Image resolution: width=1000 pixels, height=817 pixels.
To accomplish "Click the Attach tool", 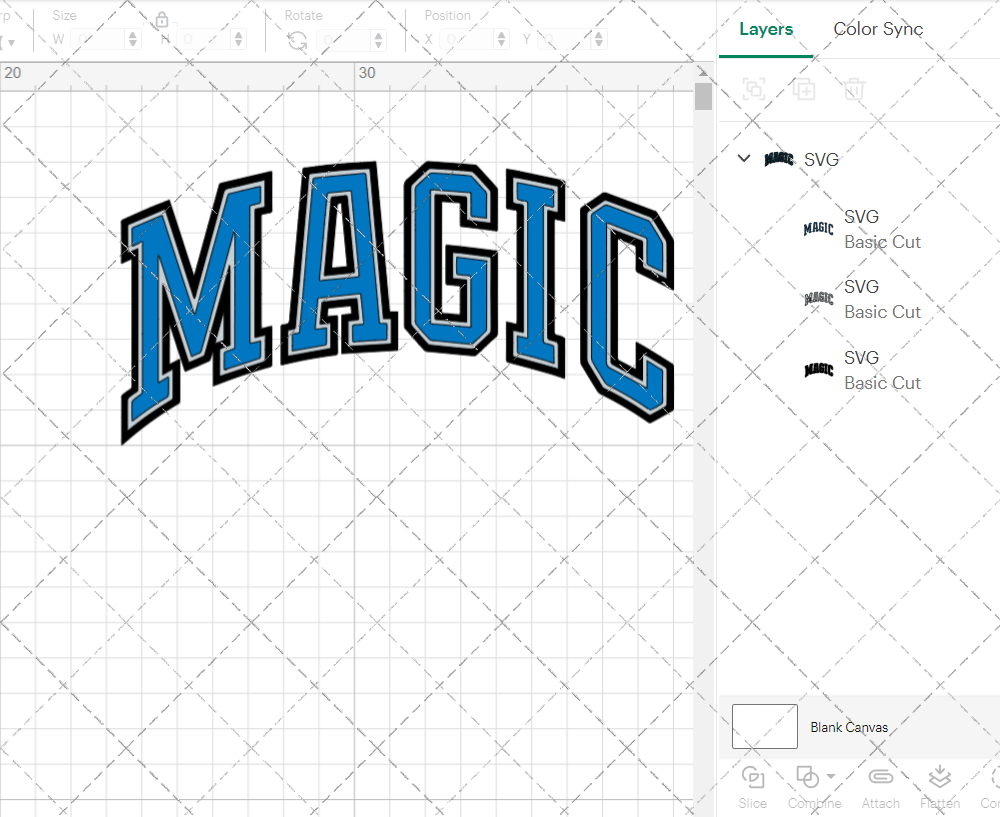I will pyautogui.click(x=881, y=786).
